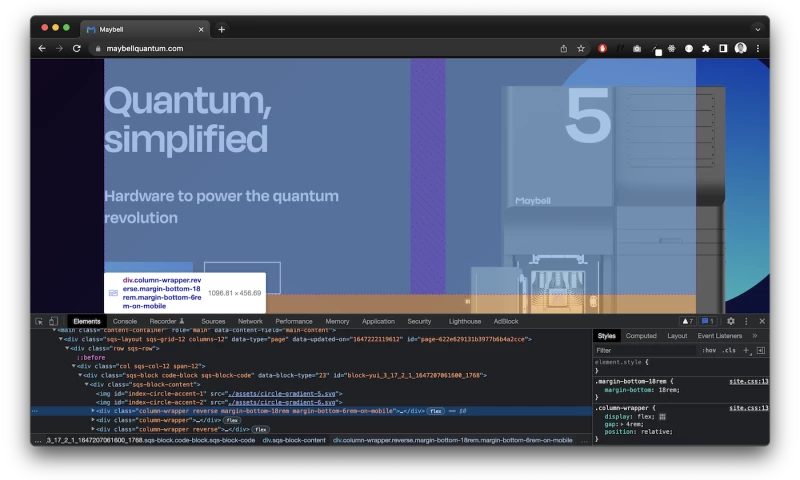Switch to the Console tab
The width and height of the screenshot is (800, 480).
tap(125, 321)
